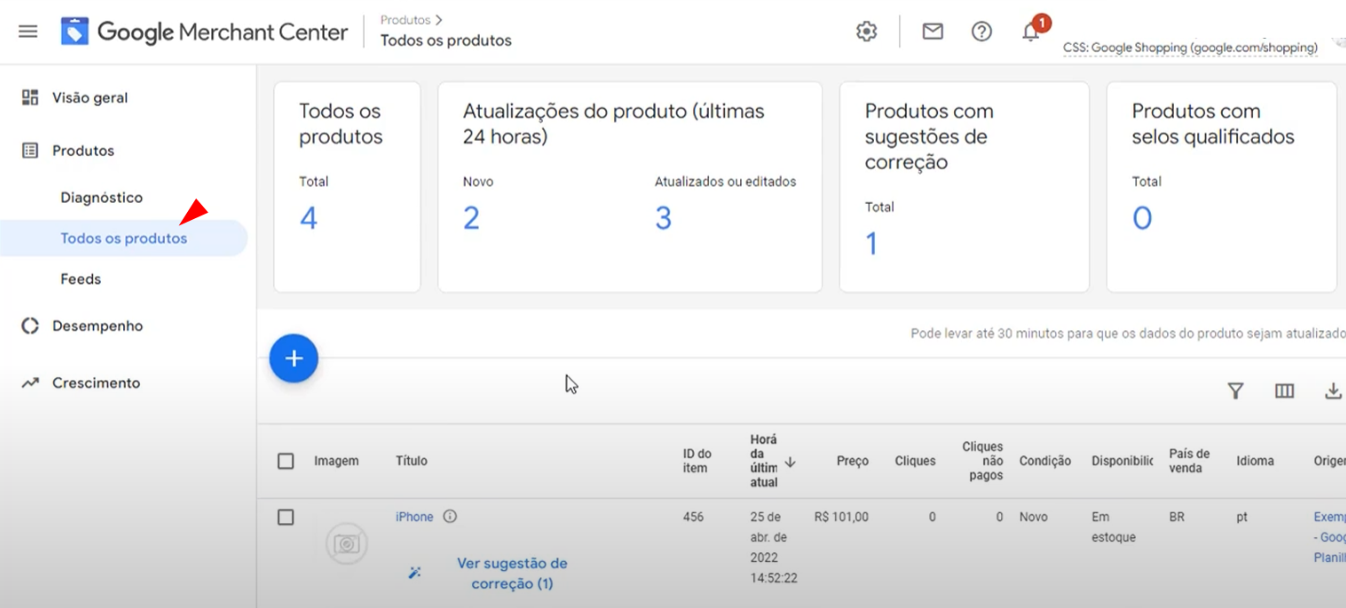
Task: Click Ver sugestão de correção (1)
Action: pos(512,573)
